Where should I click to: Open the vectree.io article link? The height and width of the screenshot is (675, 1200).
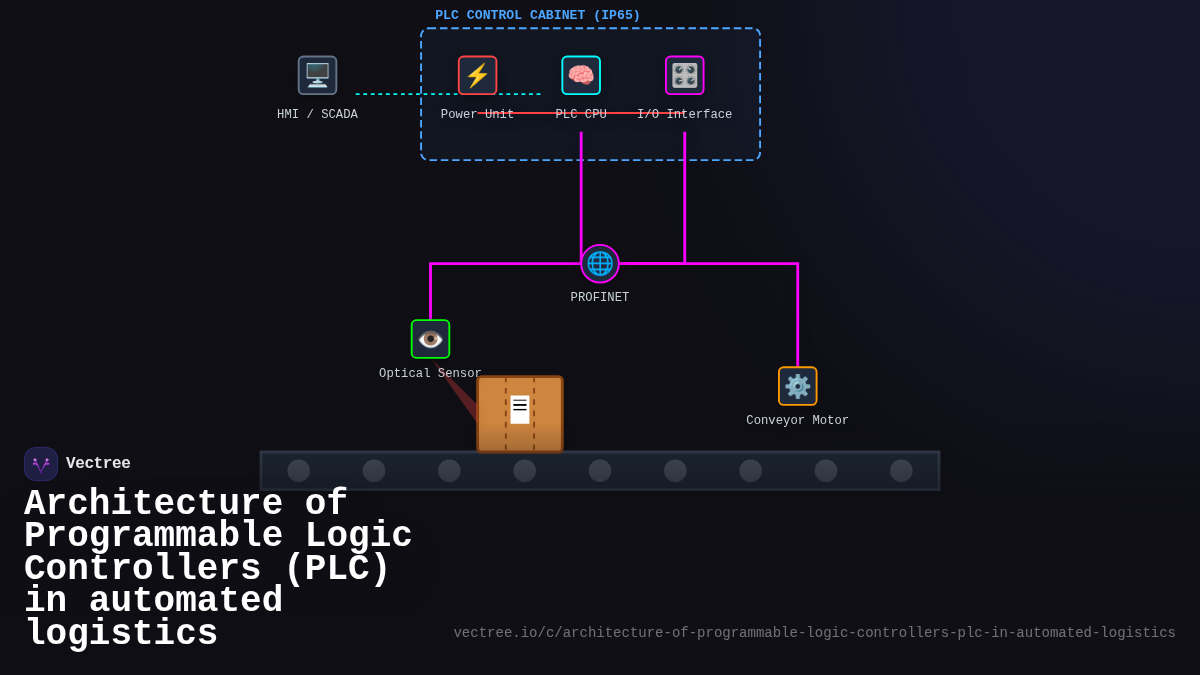click(x=815, y=632)
